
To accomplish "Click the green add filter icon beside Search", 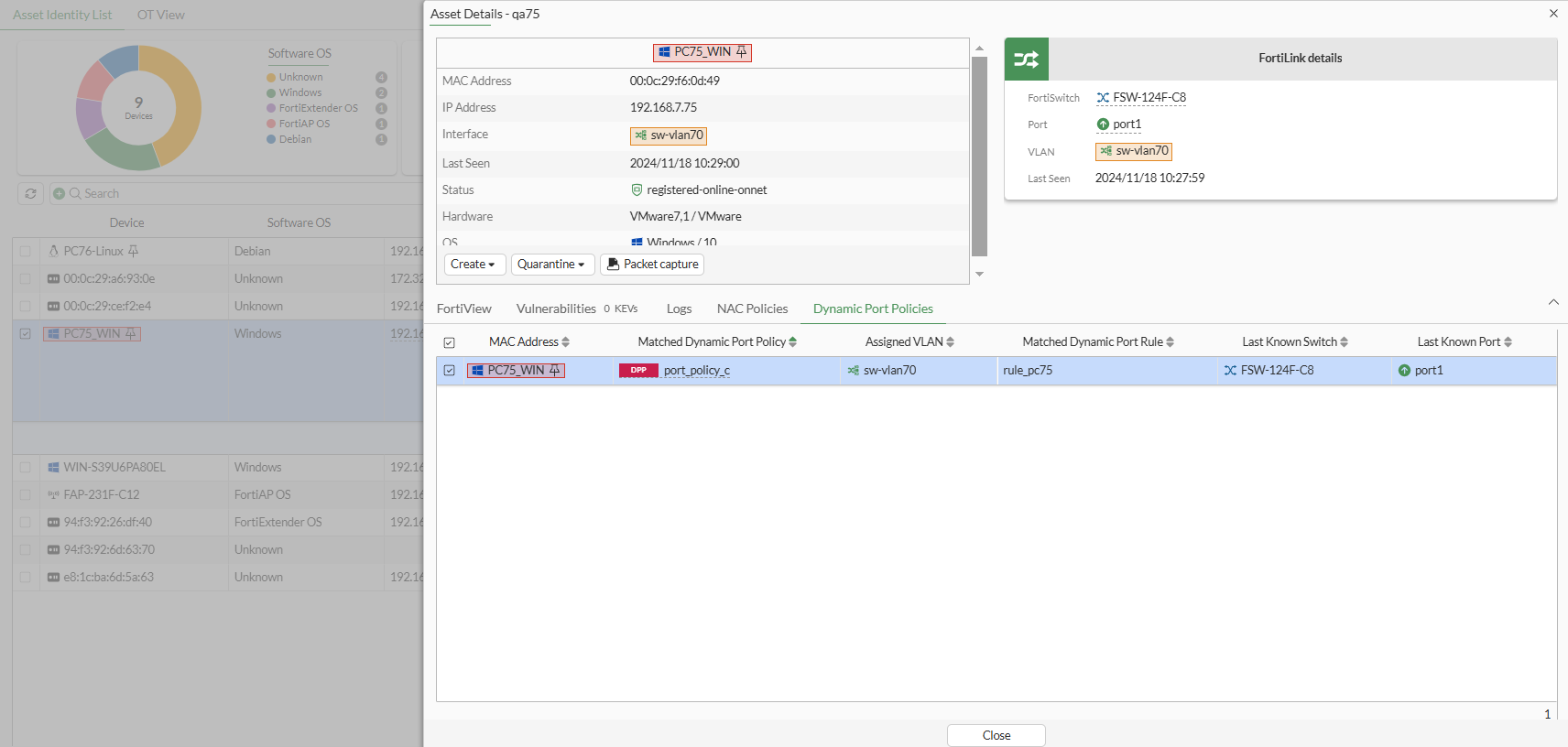I will pos(59,194).
